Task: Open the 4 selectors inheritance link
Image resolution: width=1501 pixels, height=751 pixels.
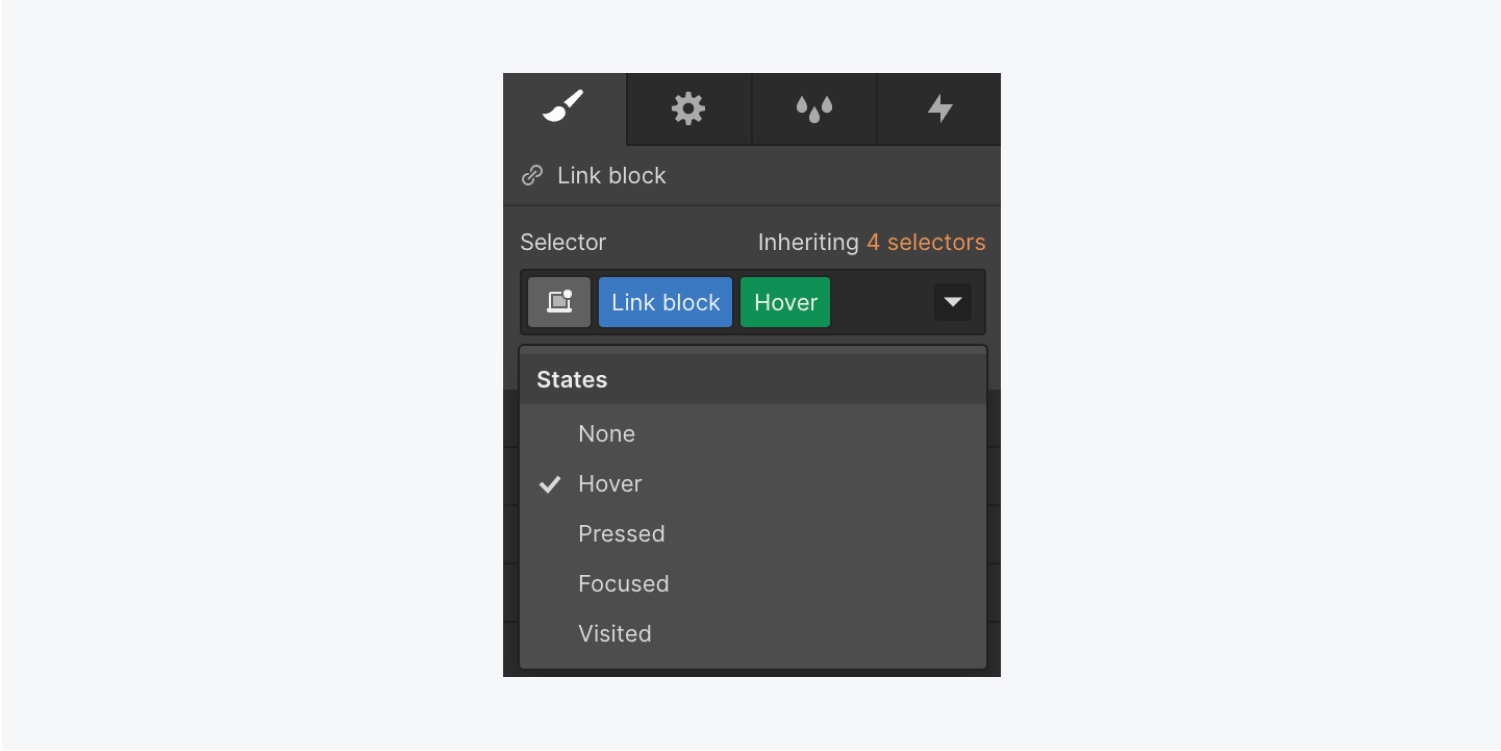Action: (x=925, y=242)
